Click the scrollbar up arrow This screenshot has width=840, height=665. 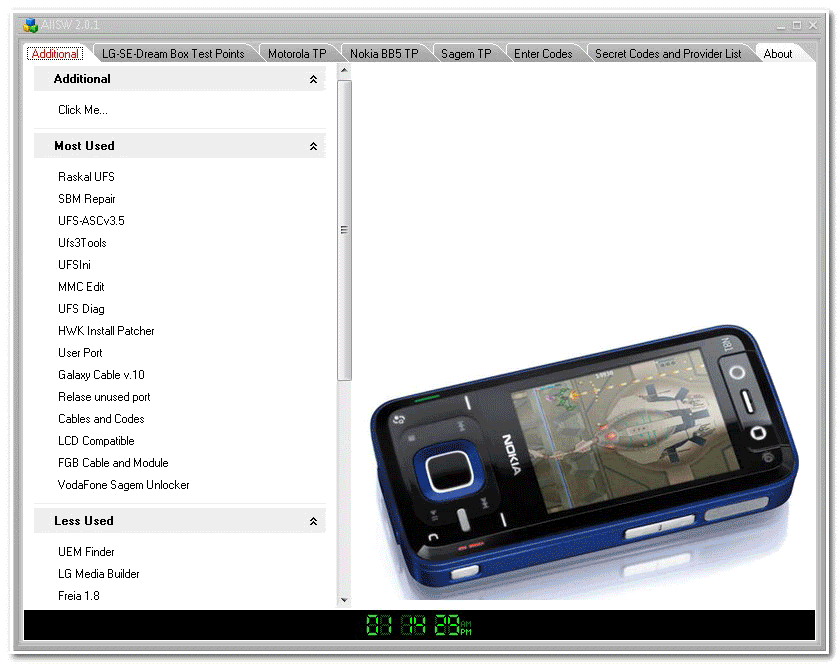click(x=344, y=70)
